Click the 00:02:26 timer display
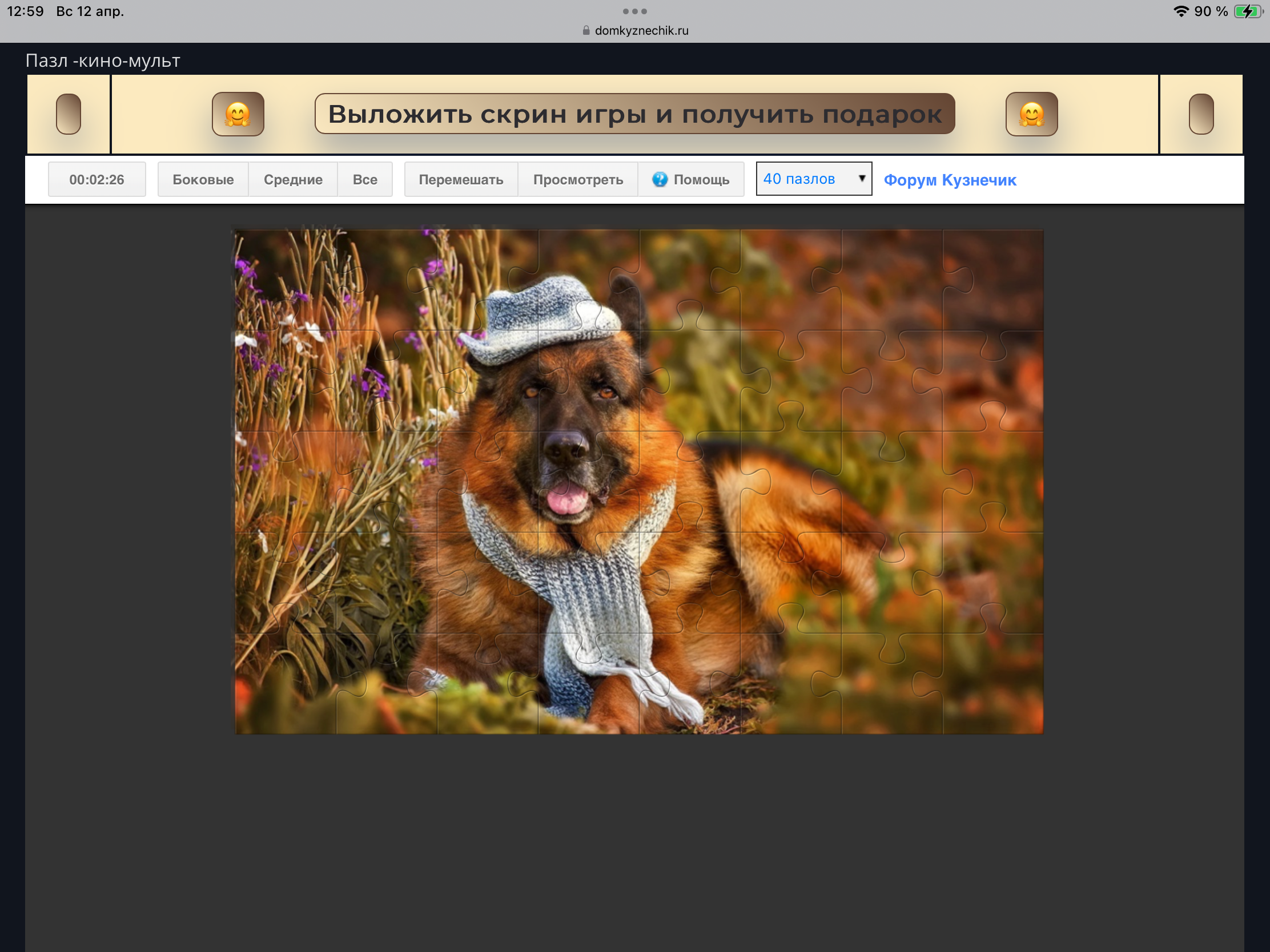 pos(97,180)
